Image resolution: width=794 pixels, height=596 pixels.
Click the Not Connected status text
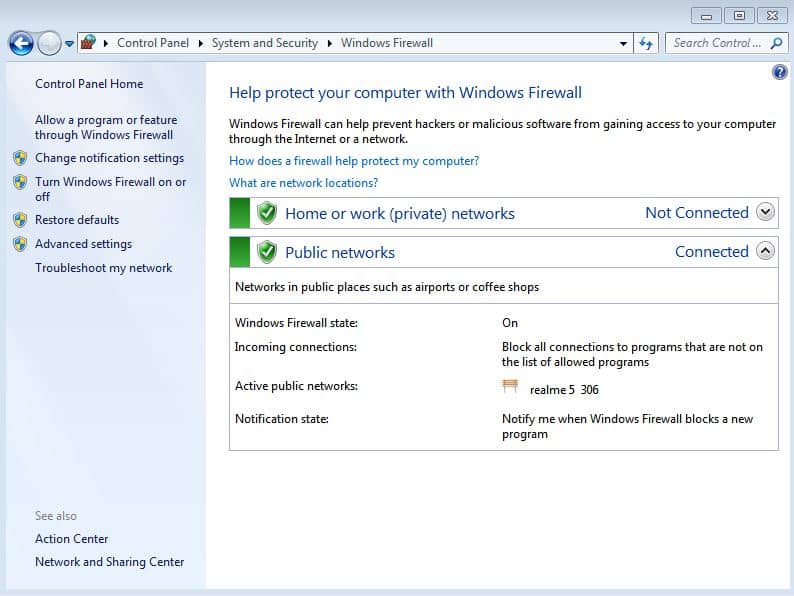[x=697, y=213]
